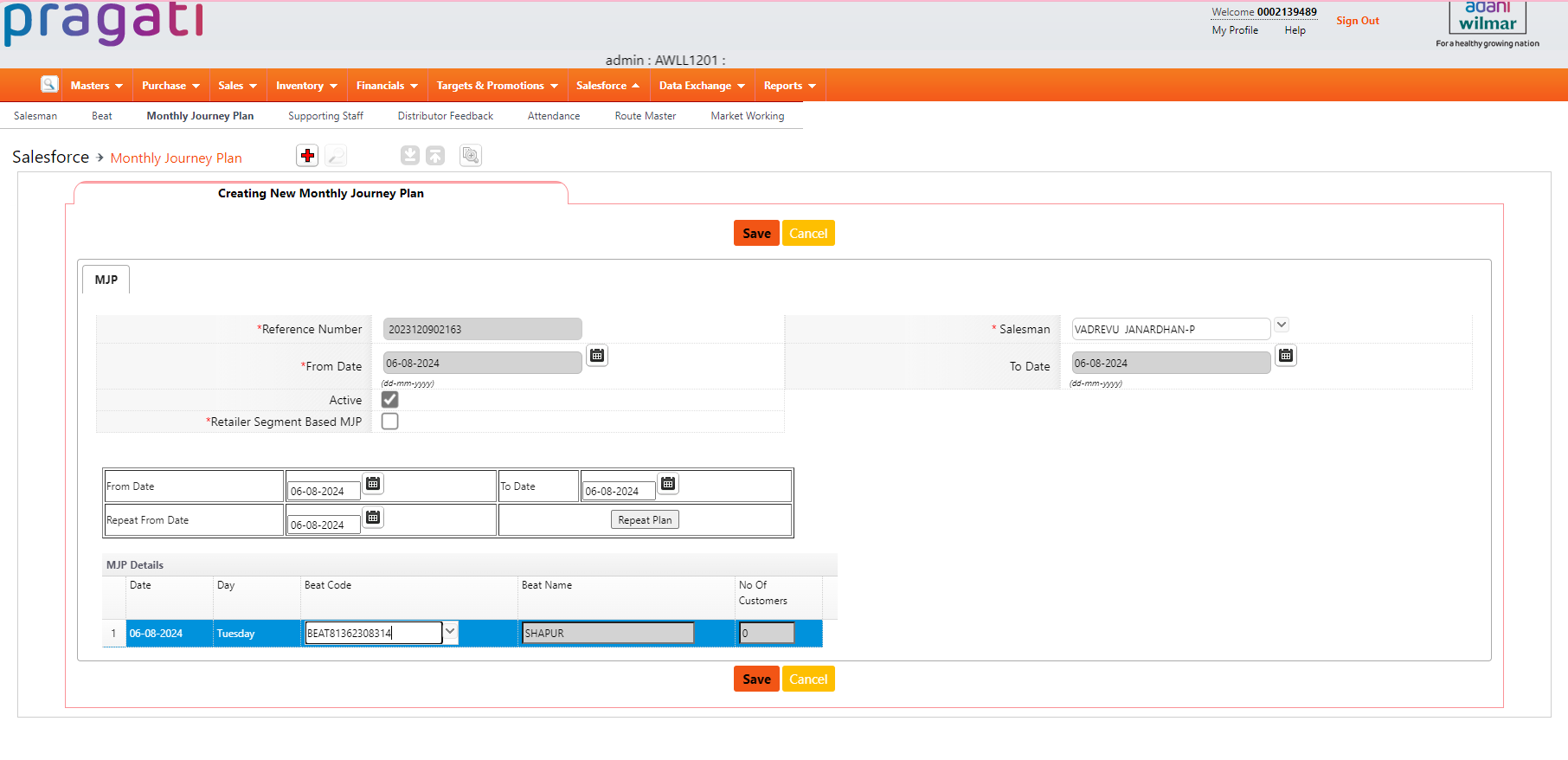Click the user ID 0002139489
Screen dimensions: 1568x760
pos(1287,12)
